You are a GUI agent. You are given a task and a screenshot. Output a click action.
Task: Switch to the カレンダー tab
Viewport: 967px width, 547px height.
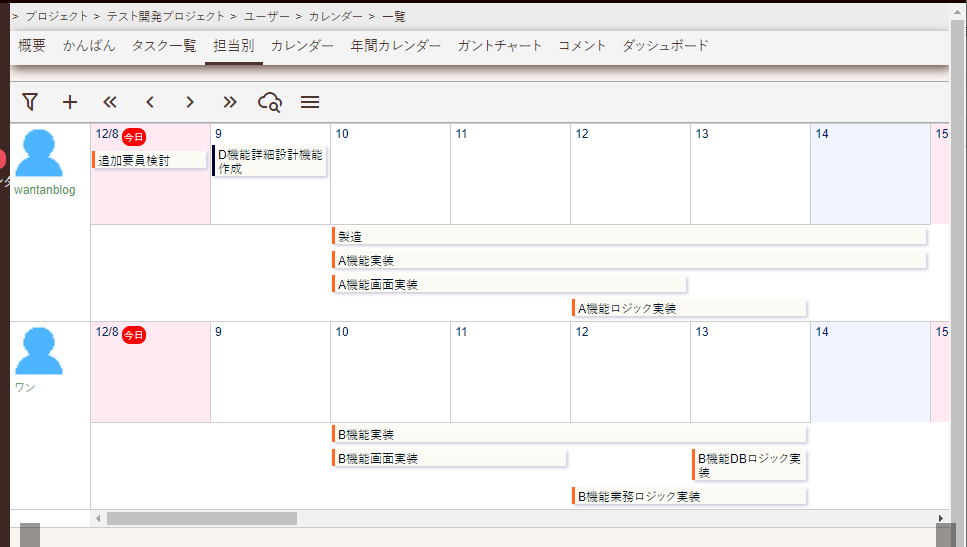[302, 46]
